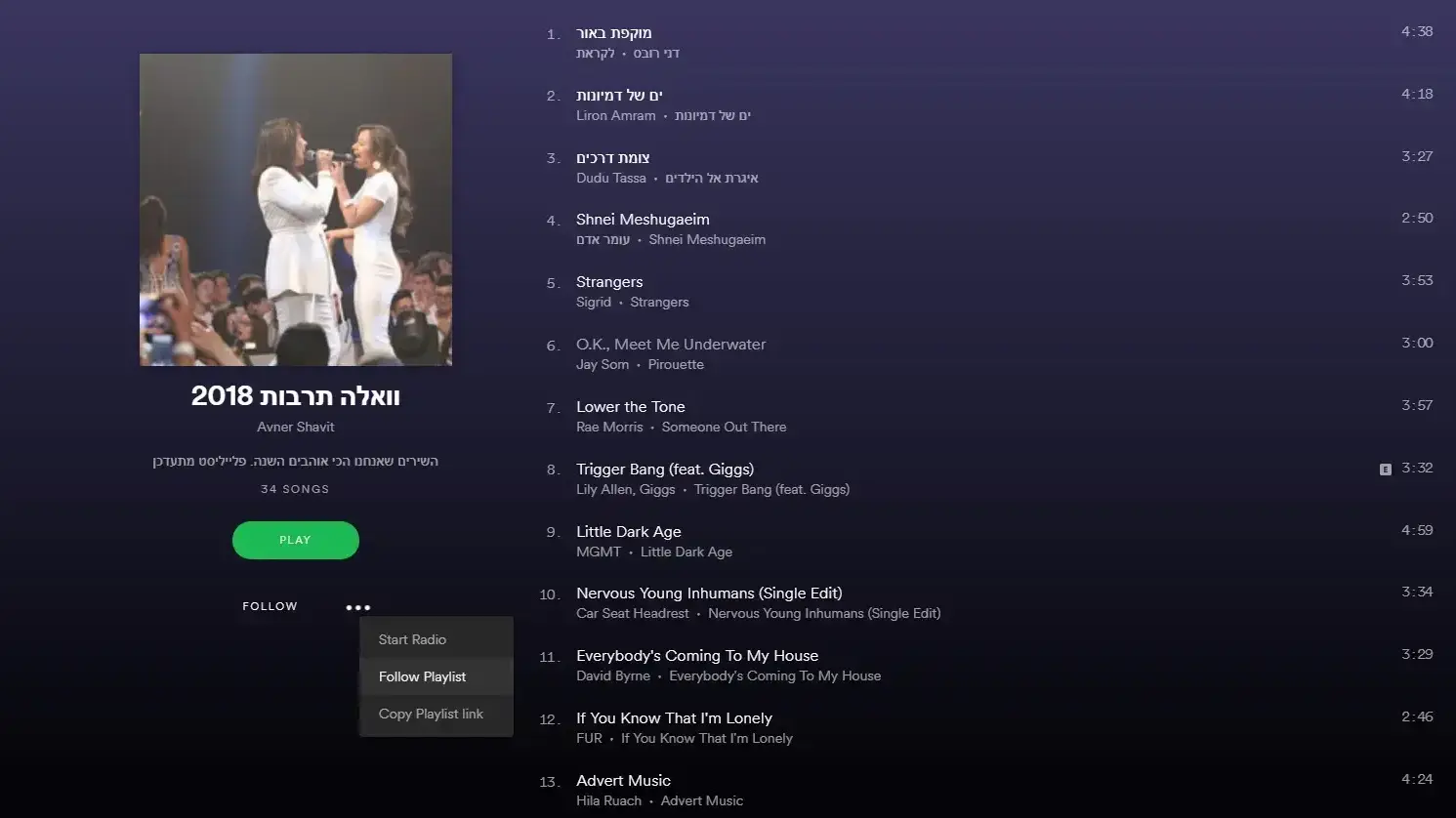This screenshot has height=818, width=1456.
Task: Select track 8 title Trigger Bang (feat. Giggs)
Action: 665,470
